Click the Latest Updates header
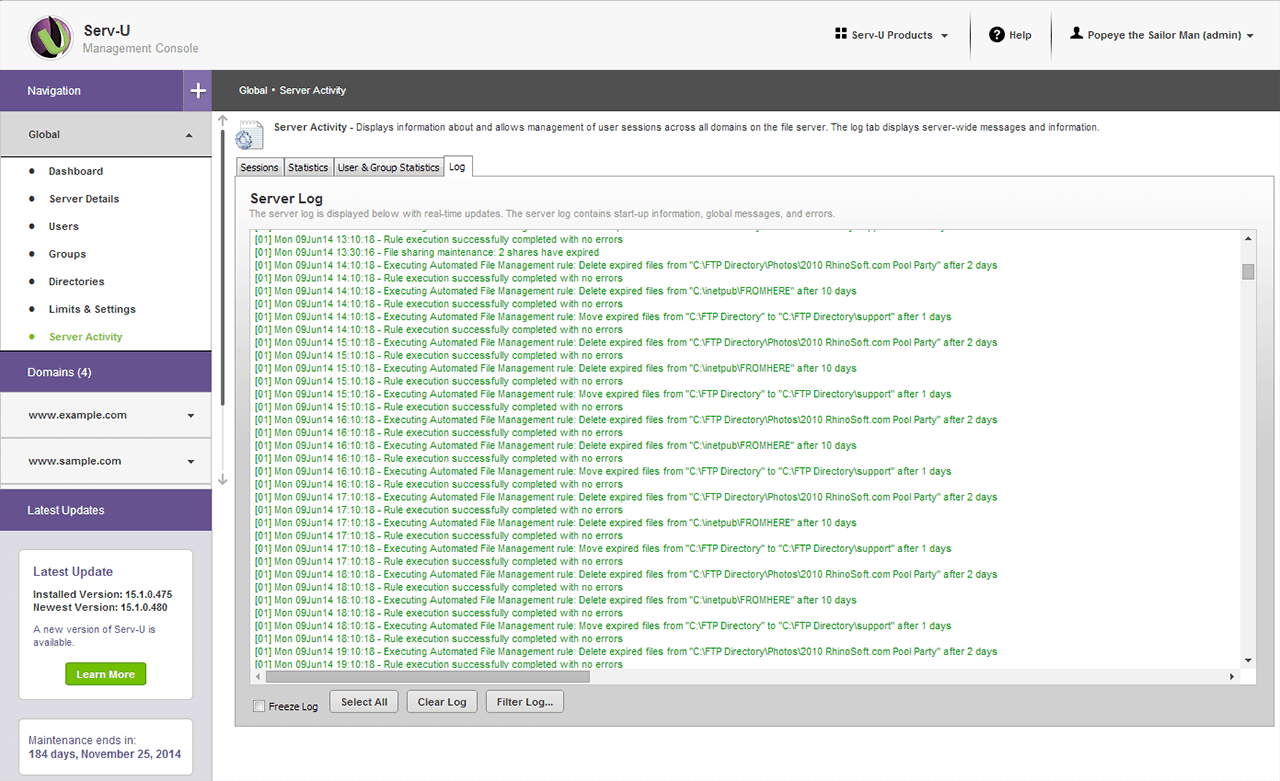This screenshot has width=1280, height=781. pyautogui.click(x=106, y=510)
